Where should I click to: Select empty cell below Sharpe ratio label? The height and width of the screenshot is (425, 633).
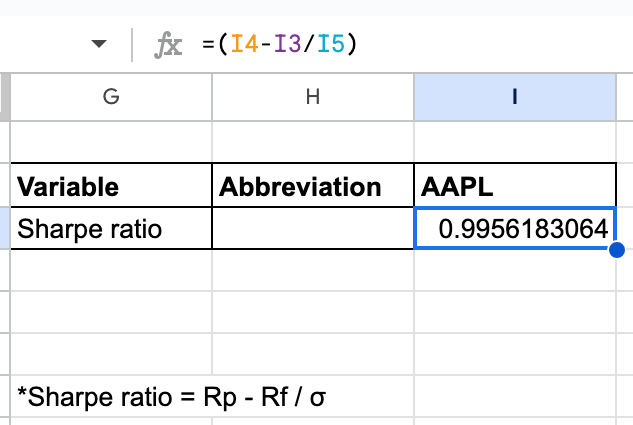111,270
